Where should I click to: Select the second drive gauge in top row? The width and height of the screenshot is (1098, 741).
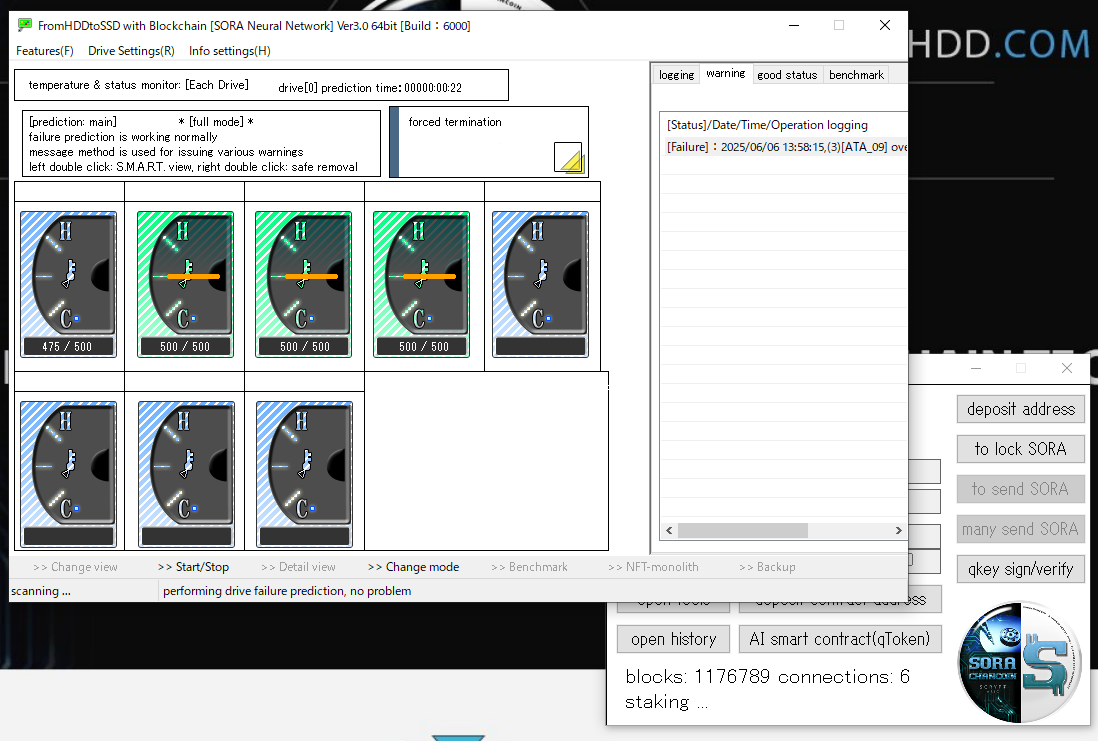click(186, 284)
